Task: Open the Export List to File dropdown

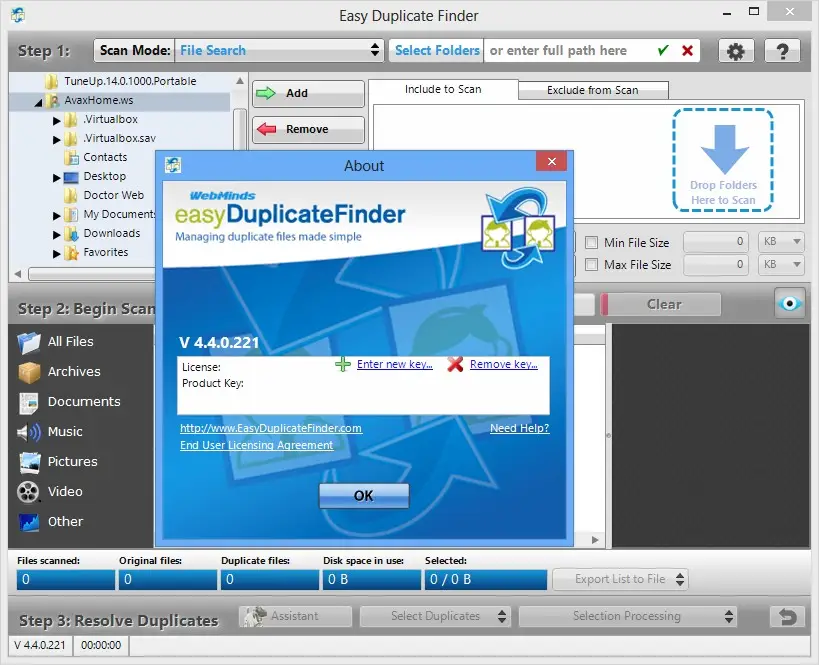Action: [621, 579]
